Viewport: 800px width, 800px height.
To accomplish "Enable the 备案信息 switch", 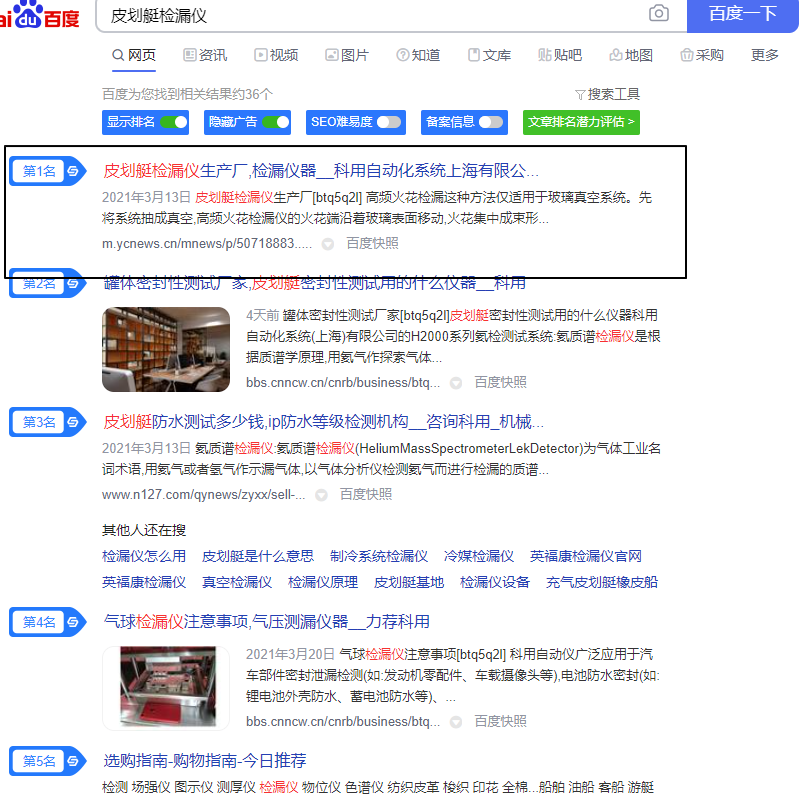I will coord(491,122).
